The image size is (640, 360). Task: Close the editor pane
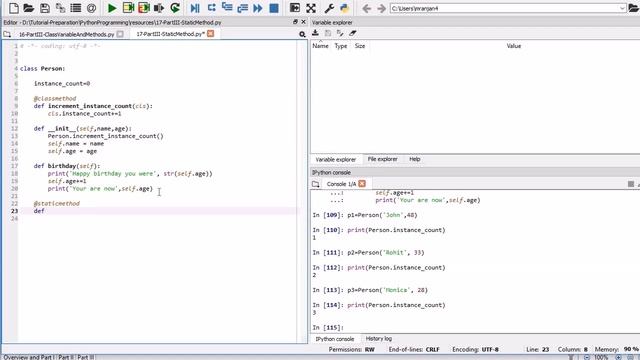click(303, 22)
